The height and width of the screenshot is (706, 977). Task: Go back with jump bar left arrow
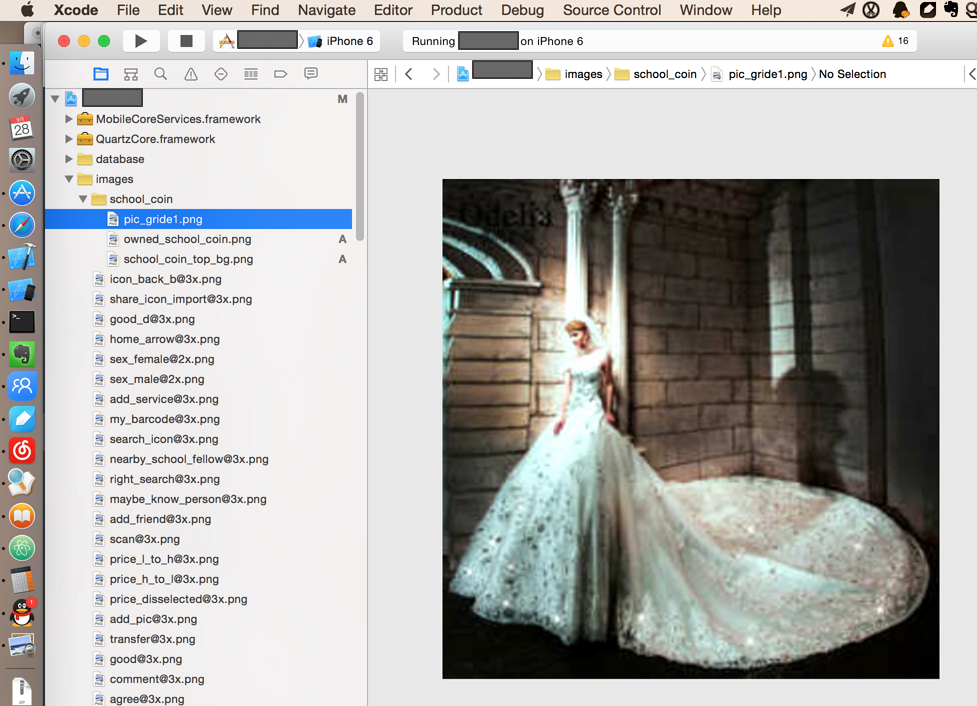click(x=409, y=74)
